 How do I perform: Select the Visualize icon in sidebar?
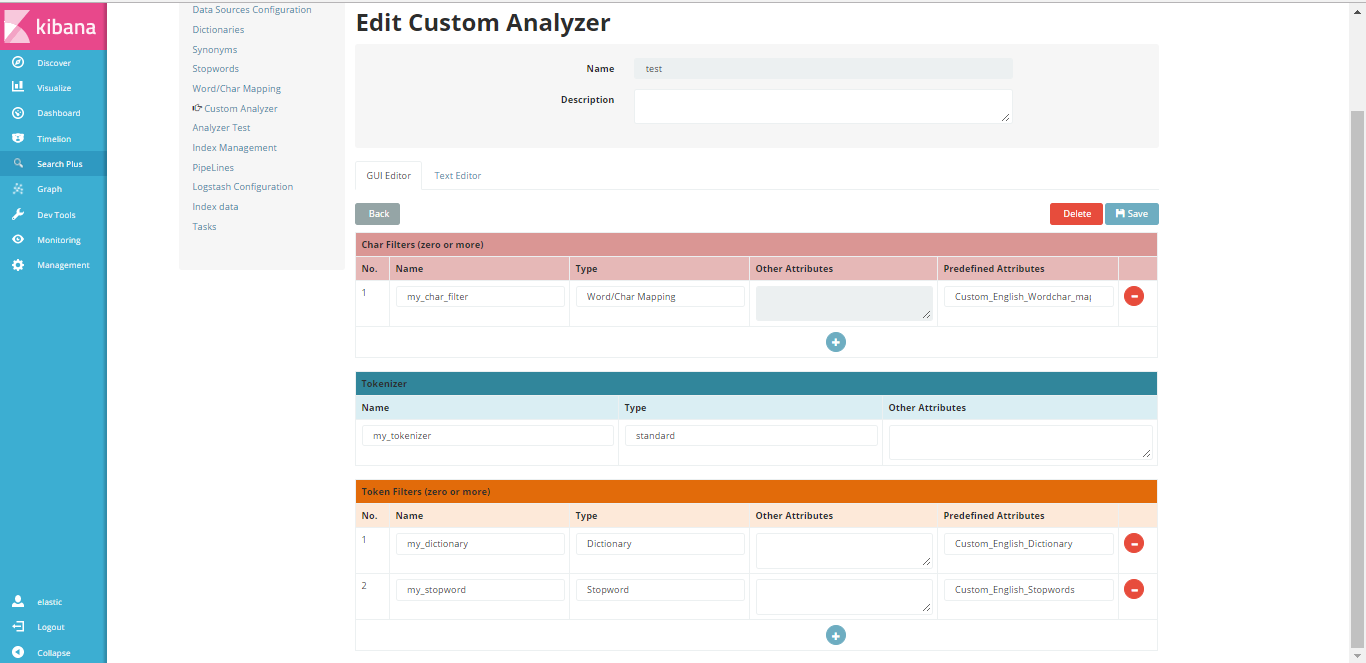18,87
